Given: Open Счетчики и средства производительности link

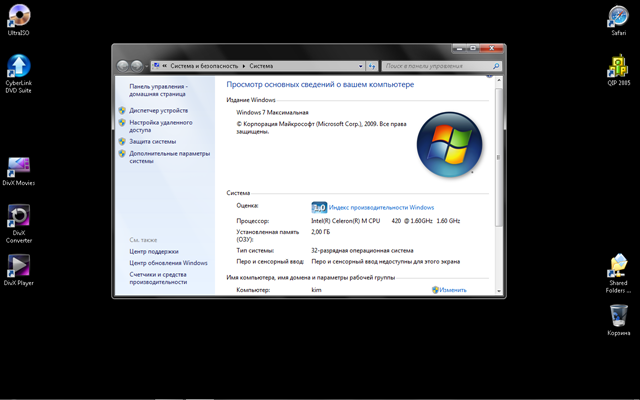Looking at the screenshot, I should pos(158,278).
